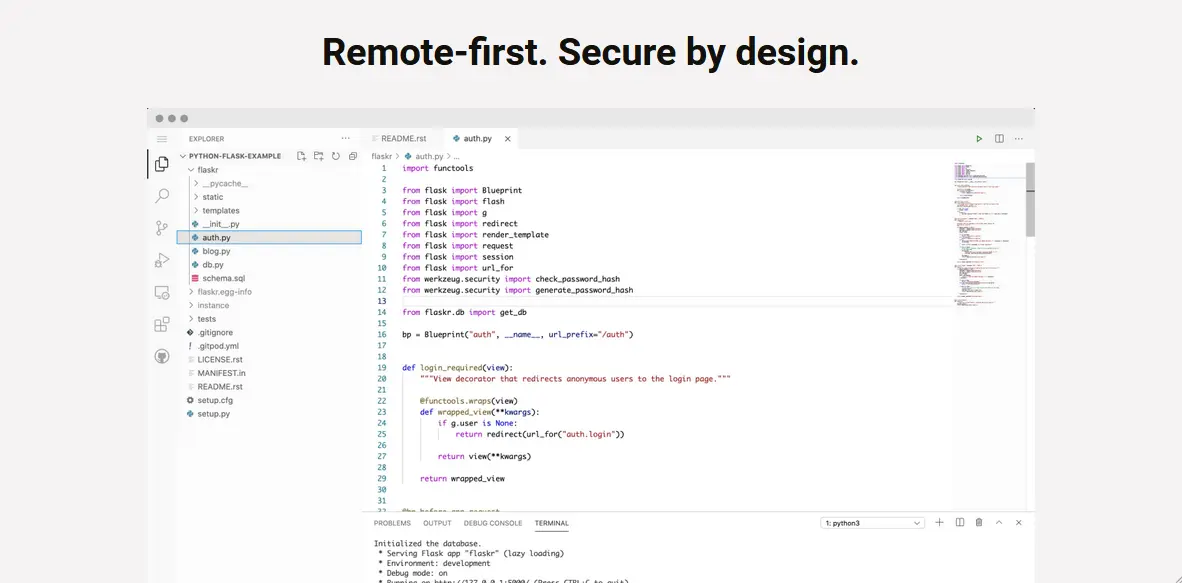Open the Run and Debug view
1182x583 pixels.
[x=162, y=260]
